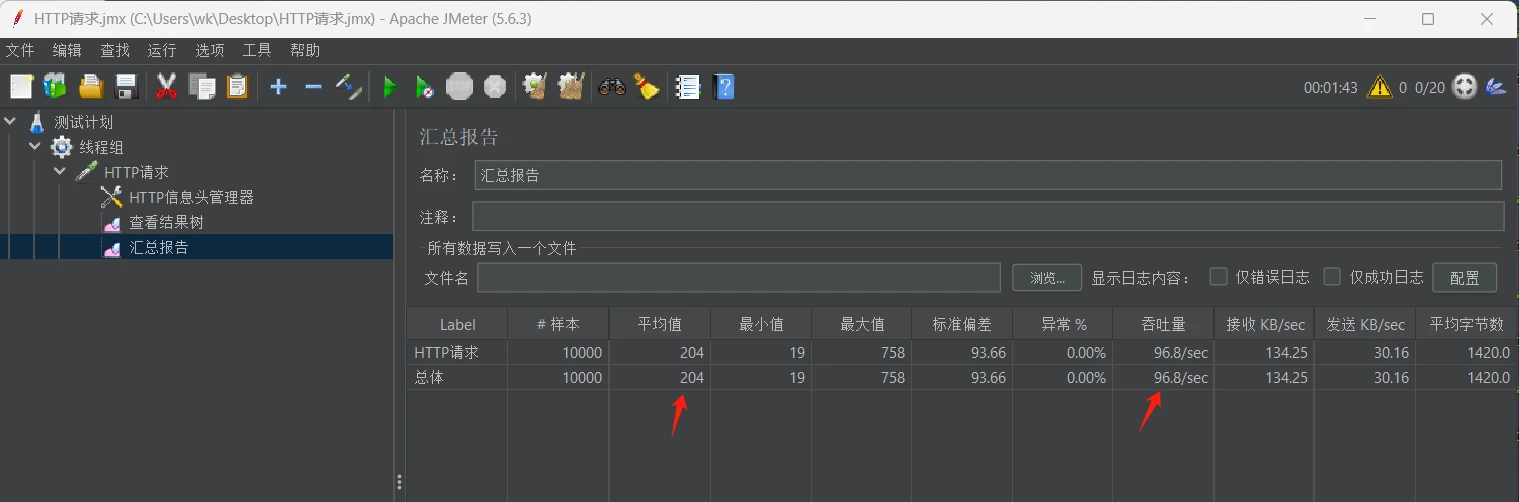Click the Paste clipboard icon
The width and height of the screenshot is (1519, 502).
click(237, 87)
